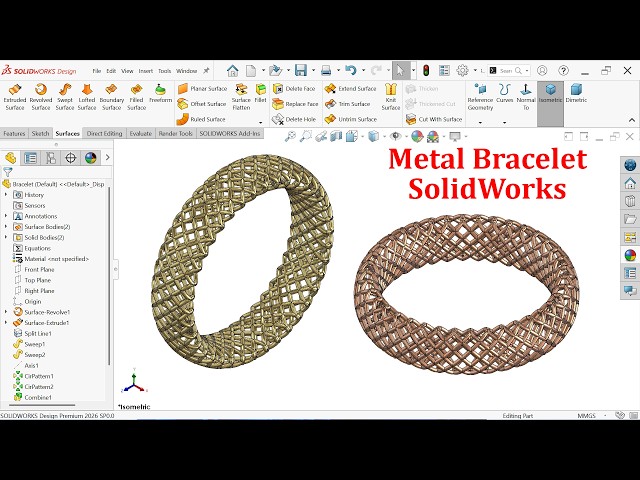Open the PropertyManager tab
The width and height of the screenshot is (640, 480).
click(x=31, y=158)
